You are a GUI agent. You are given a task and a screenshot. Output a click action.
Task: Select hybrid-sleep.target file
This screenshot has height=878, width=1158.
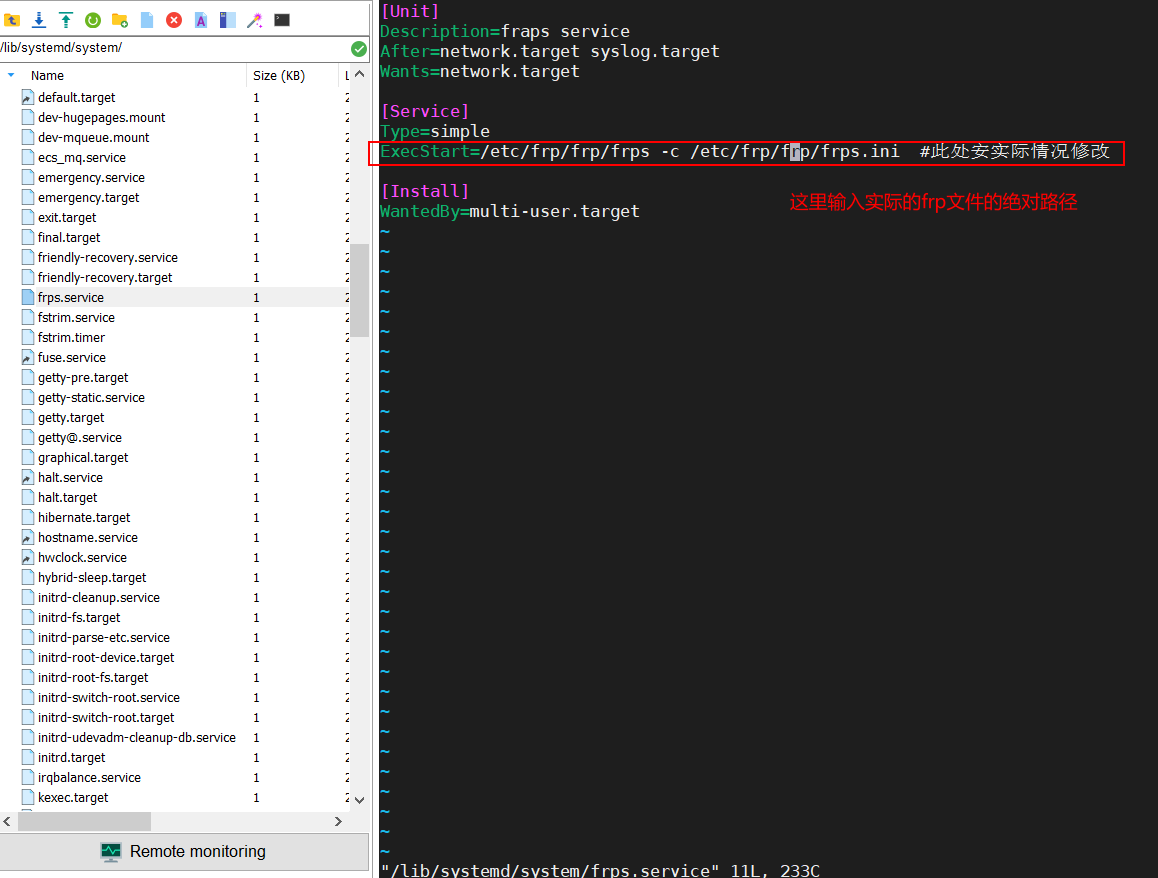point(92,577)
